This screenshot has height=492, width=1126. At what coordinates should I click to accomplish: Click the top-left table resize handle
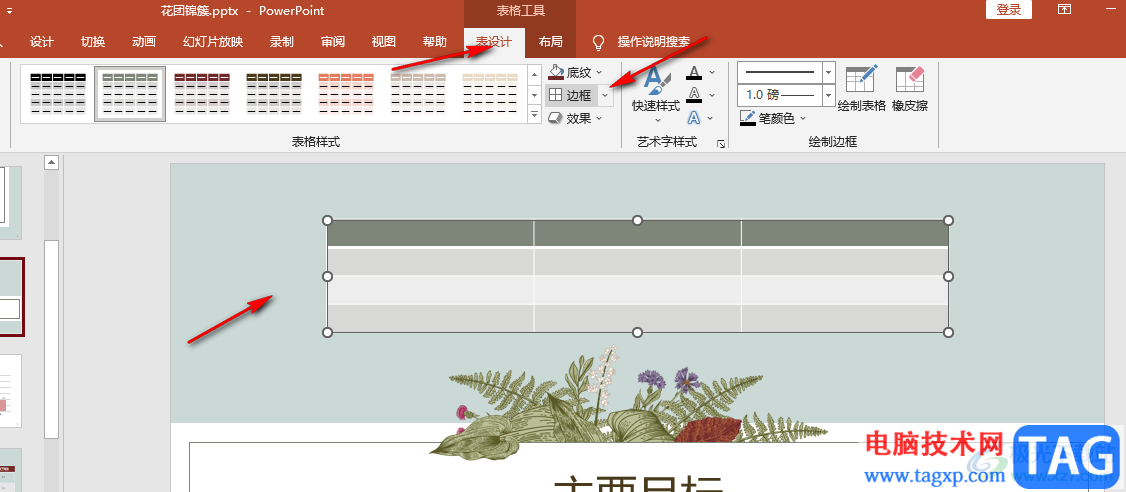[327, 220]
